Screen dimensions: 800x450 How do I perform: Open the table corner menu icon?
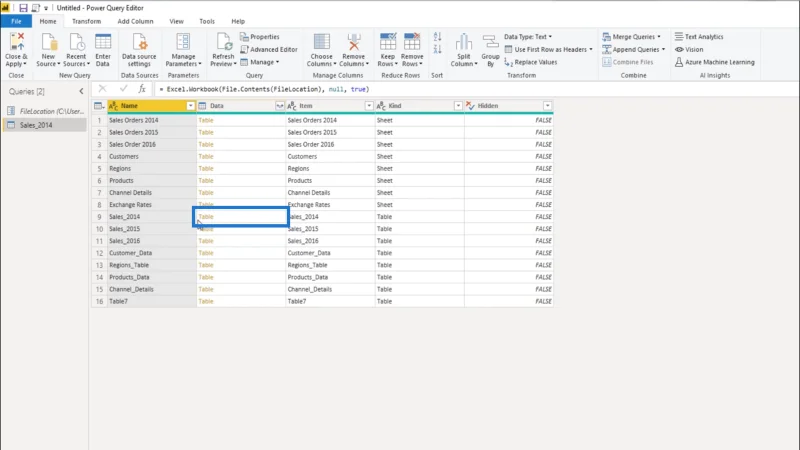(99, 106)
